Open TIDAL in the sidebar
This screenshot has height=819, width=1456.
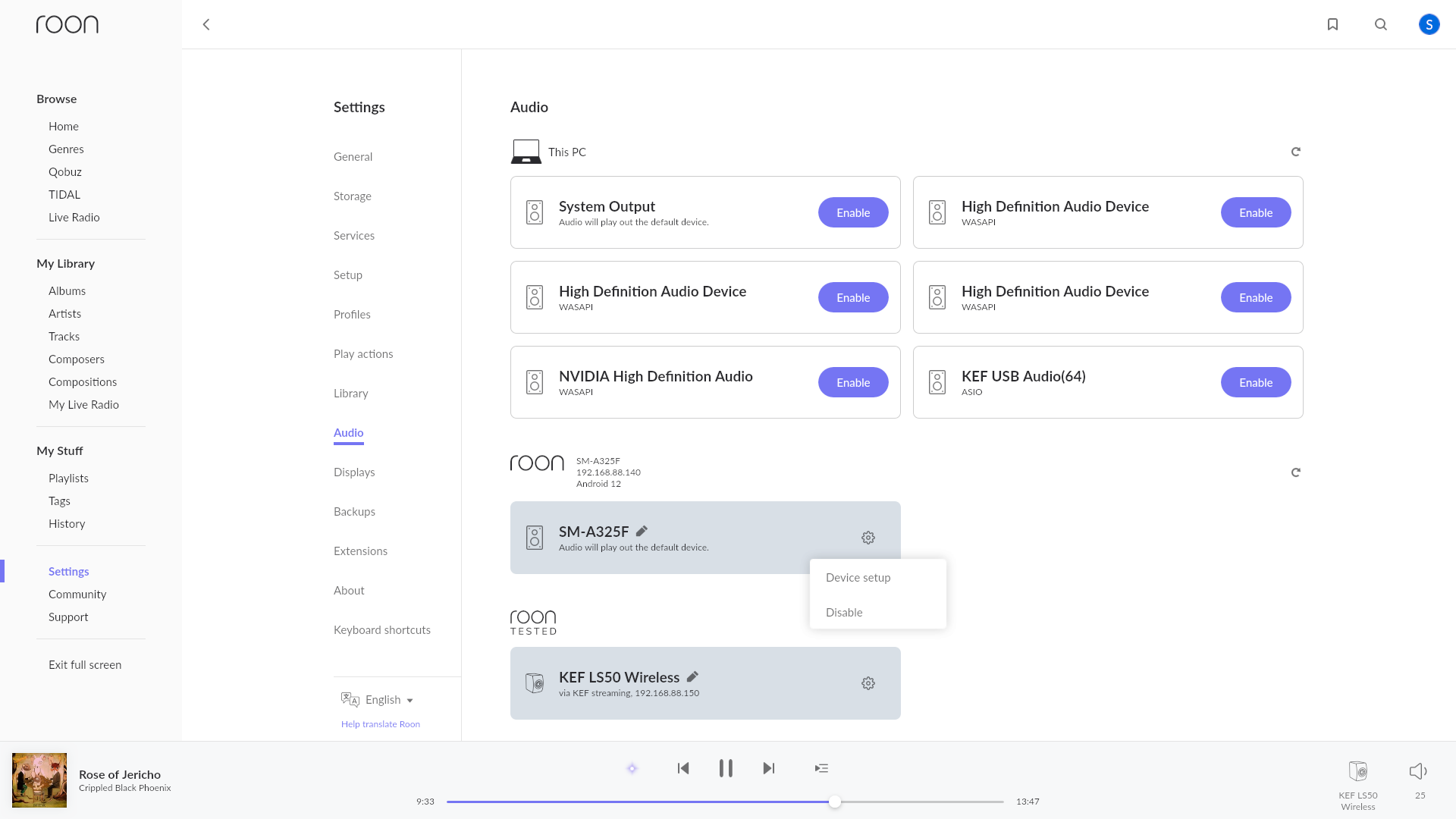click(x=64, y=194)
